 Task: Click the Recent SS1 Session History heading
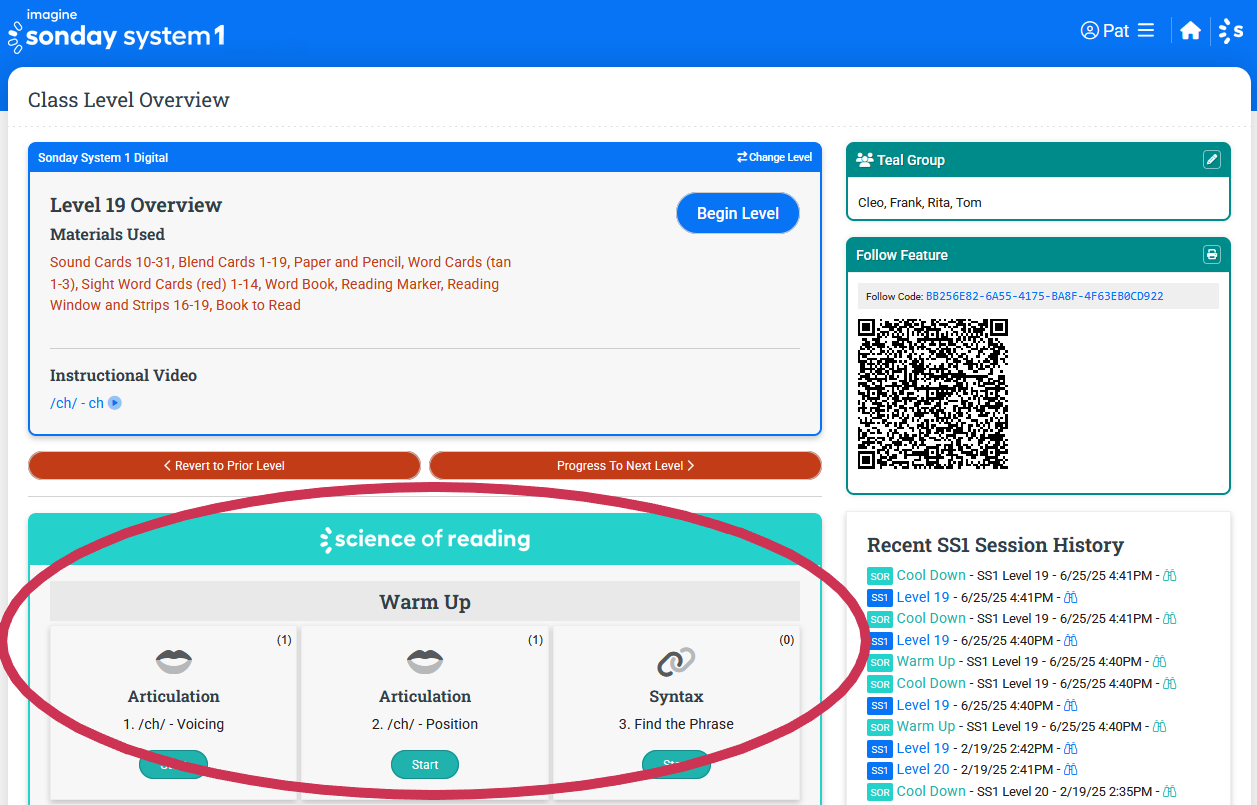tap(995, 545)
